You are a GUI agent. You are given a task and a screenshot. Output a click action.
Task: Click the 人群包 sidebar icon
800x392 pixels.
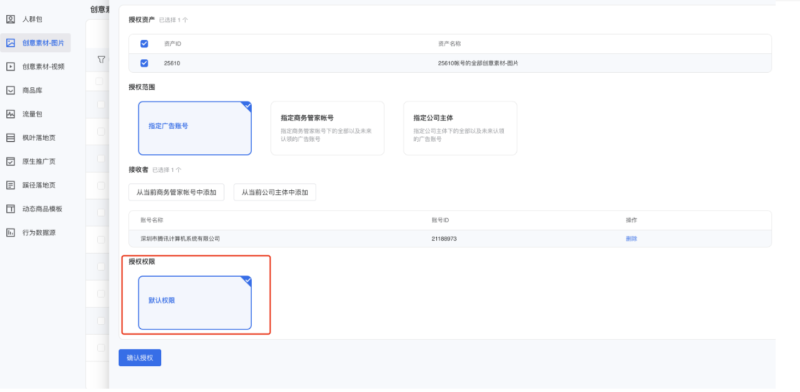[x=10, y=19]
